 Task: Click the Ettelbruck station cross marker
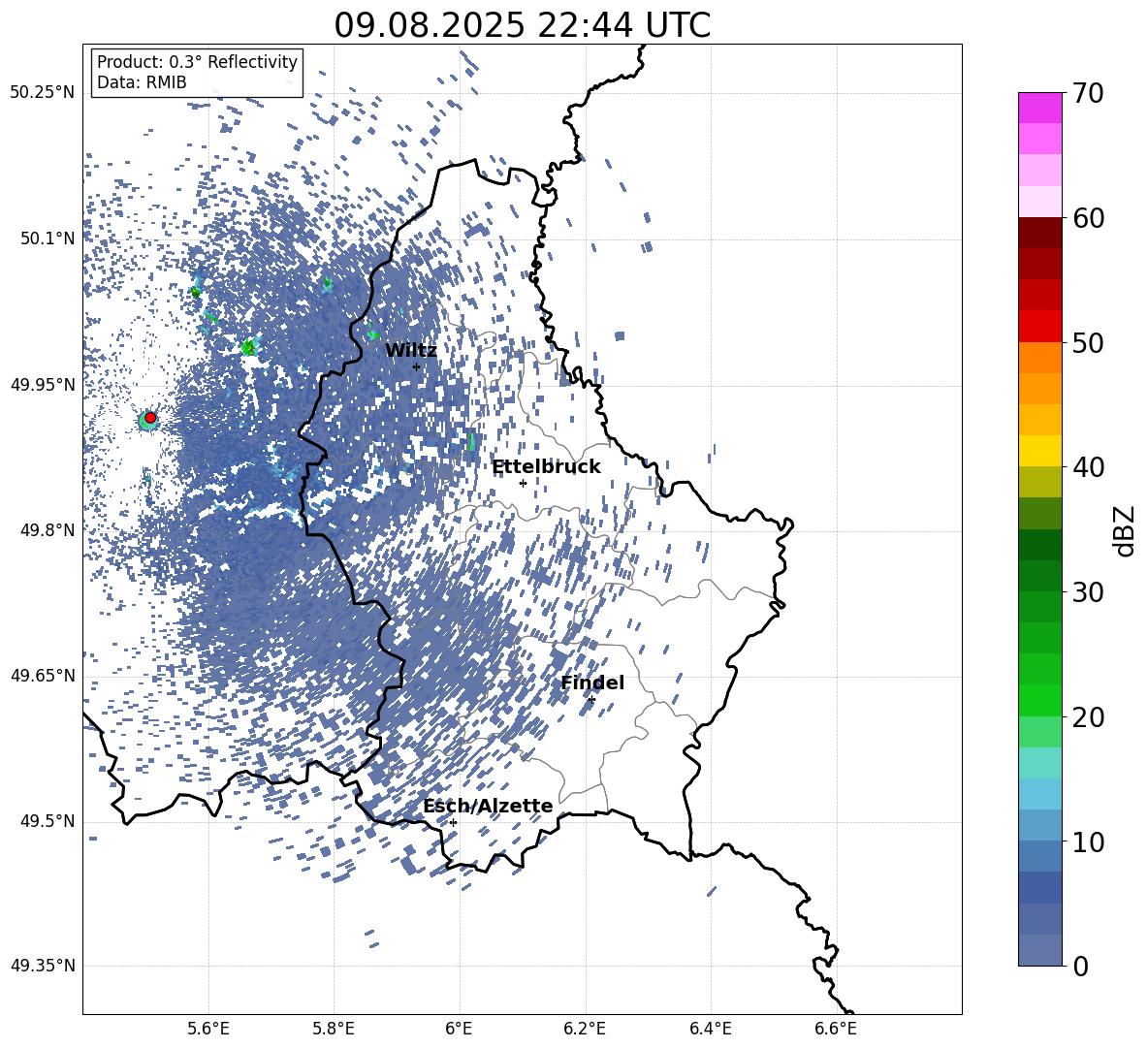point(523,483)
